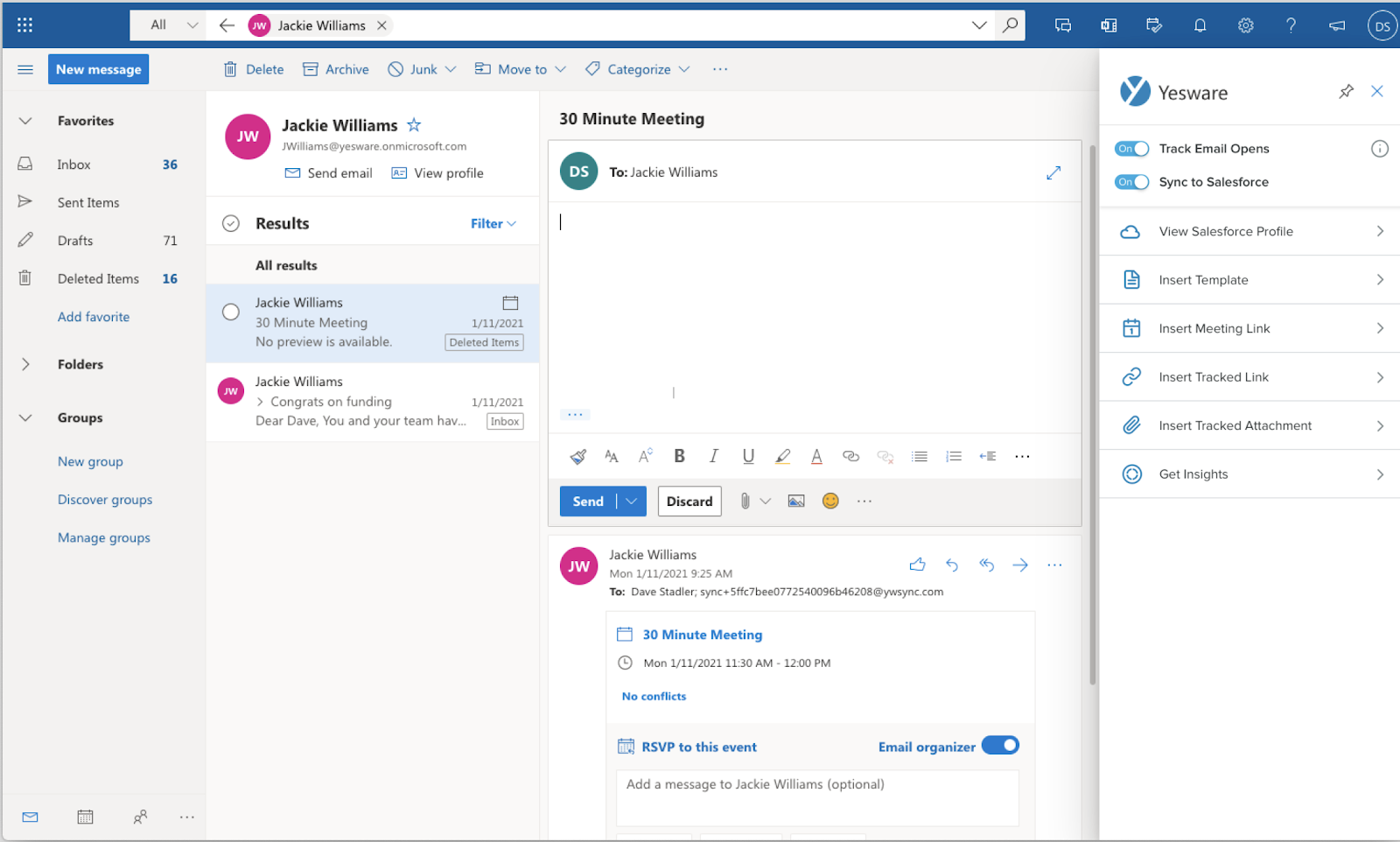Click the insert hyperlink icon
Screen dimensions: 1400x842
pos(850,456)
